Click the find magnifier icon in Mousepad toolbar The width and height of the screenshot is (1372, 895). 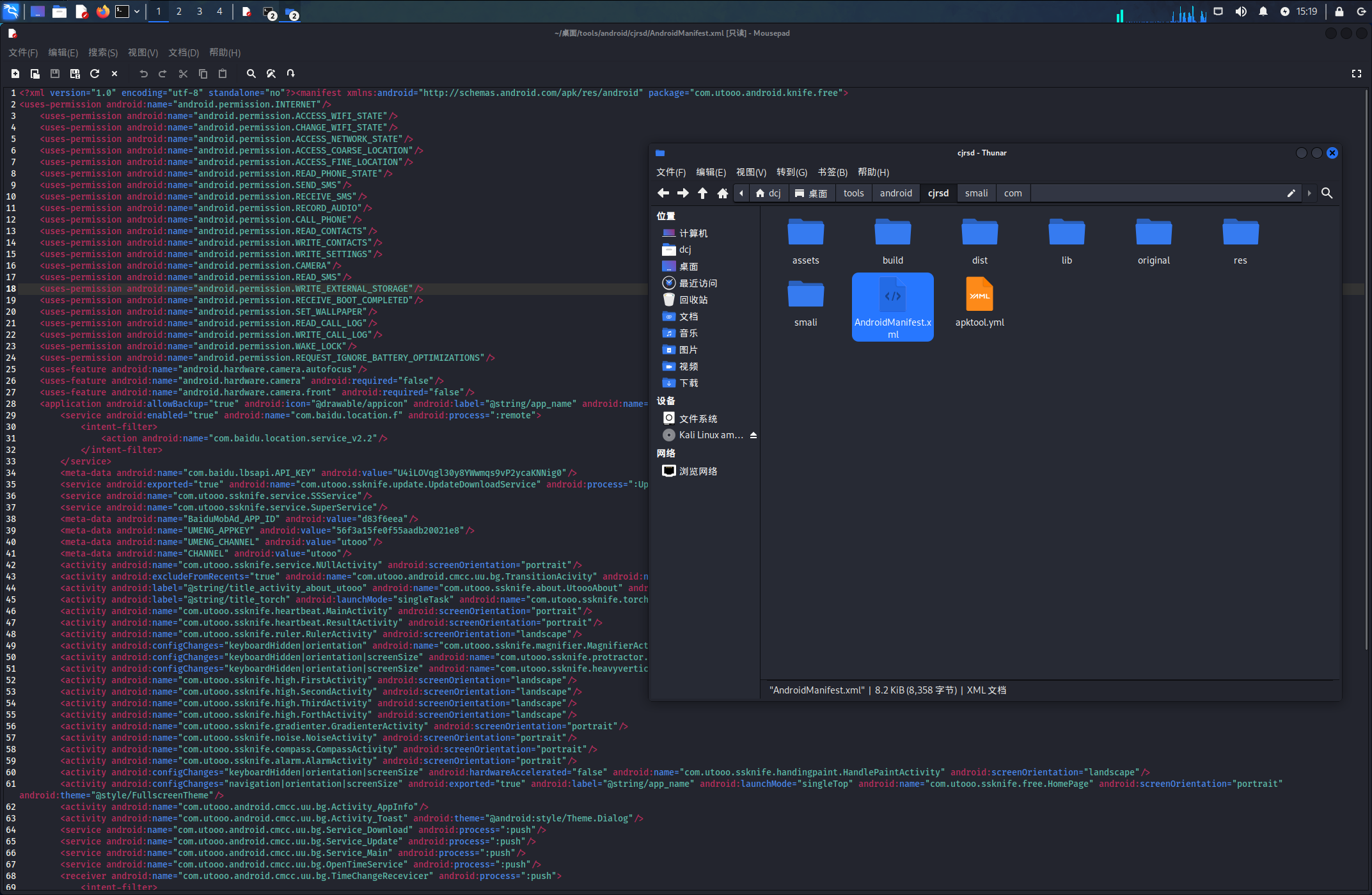(251, 74)
